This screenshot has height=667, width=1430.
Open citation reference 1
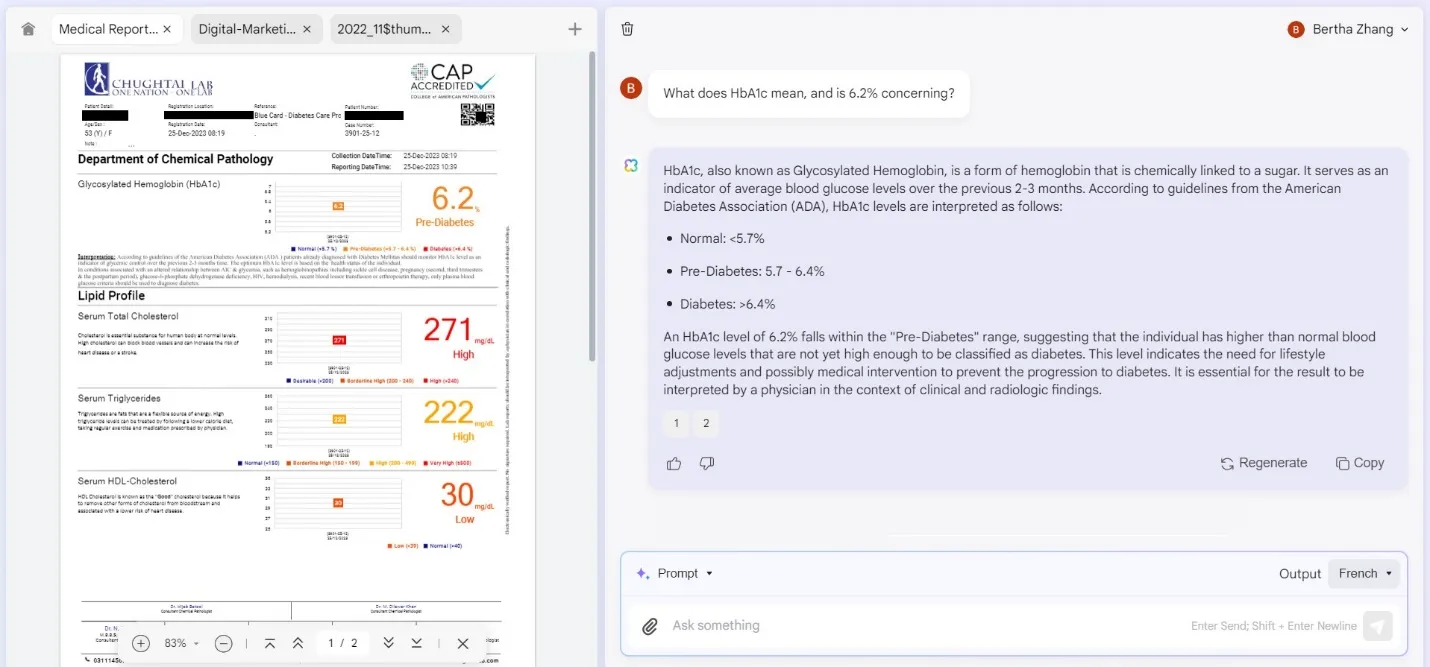[x=676, y=423]
